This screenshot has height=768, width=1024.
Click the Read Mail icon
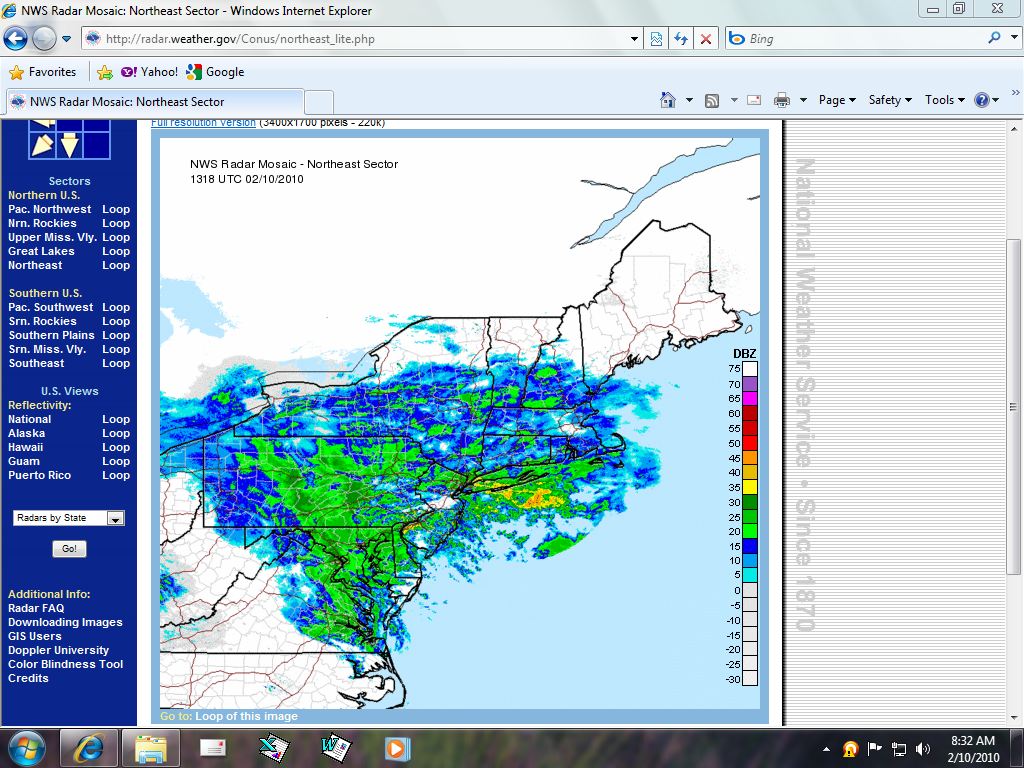754,100
